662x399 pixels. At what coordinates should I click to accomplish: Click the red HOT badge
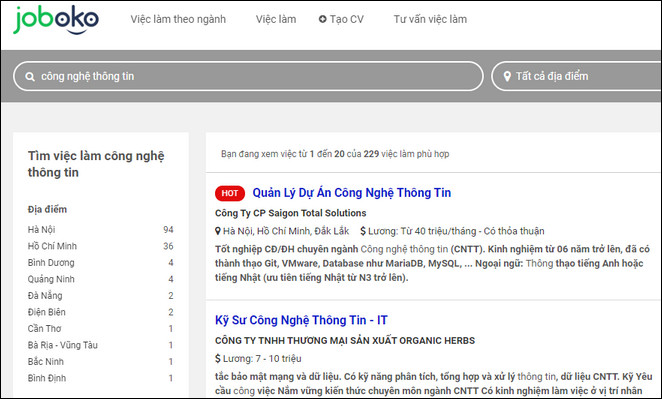(230, 193)
